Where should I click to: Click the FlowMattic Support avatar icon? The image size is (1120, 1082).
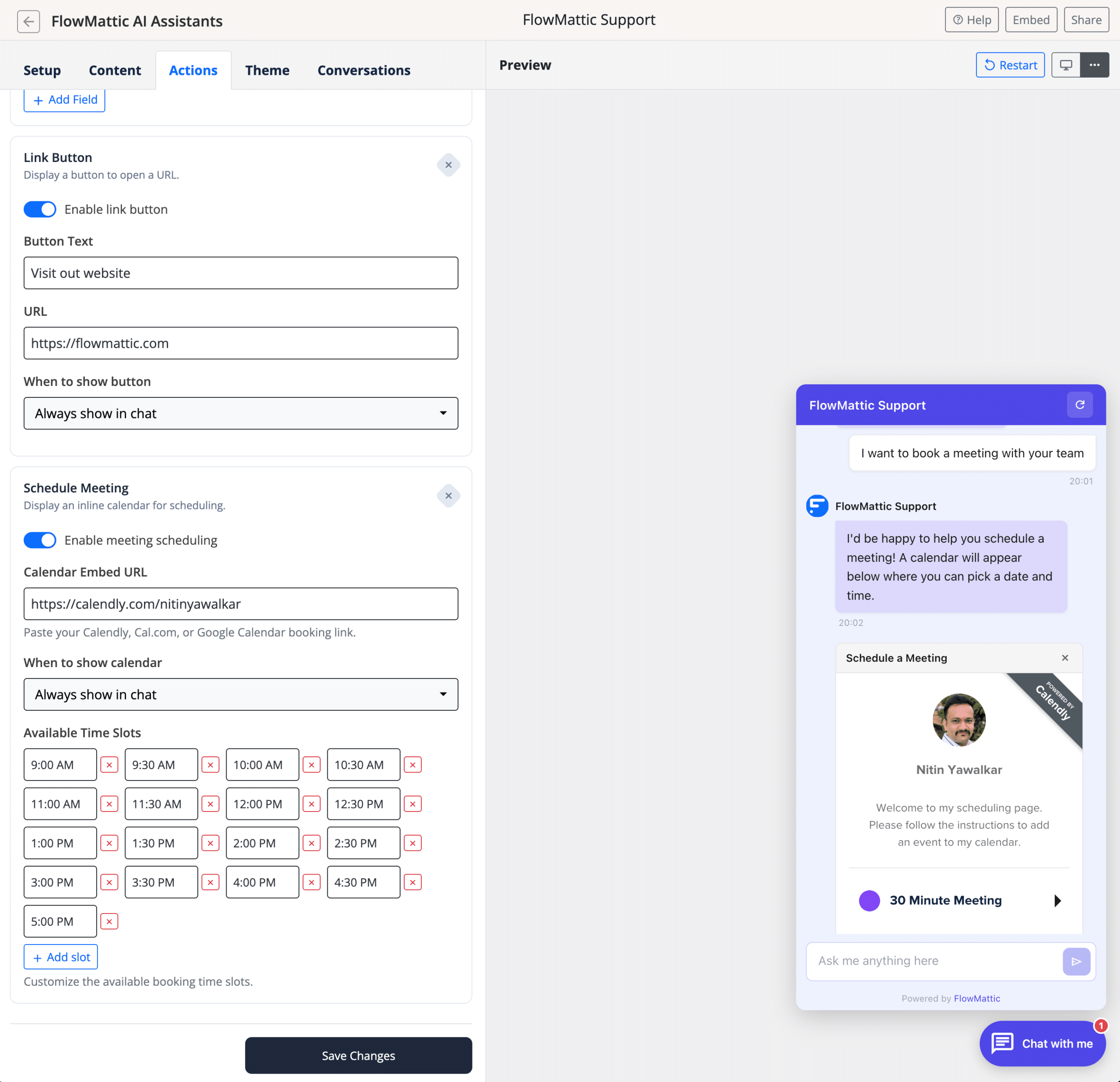(816, 506)
